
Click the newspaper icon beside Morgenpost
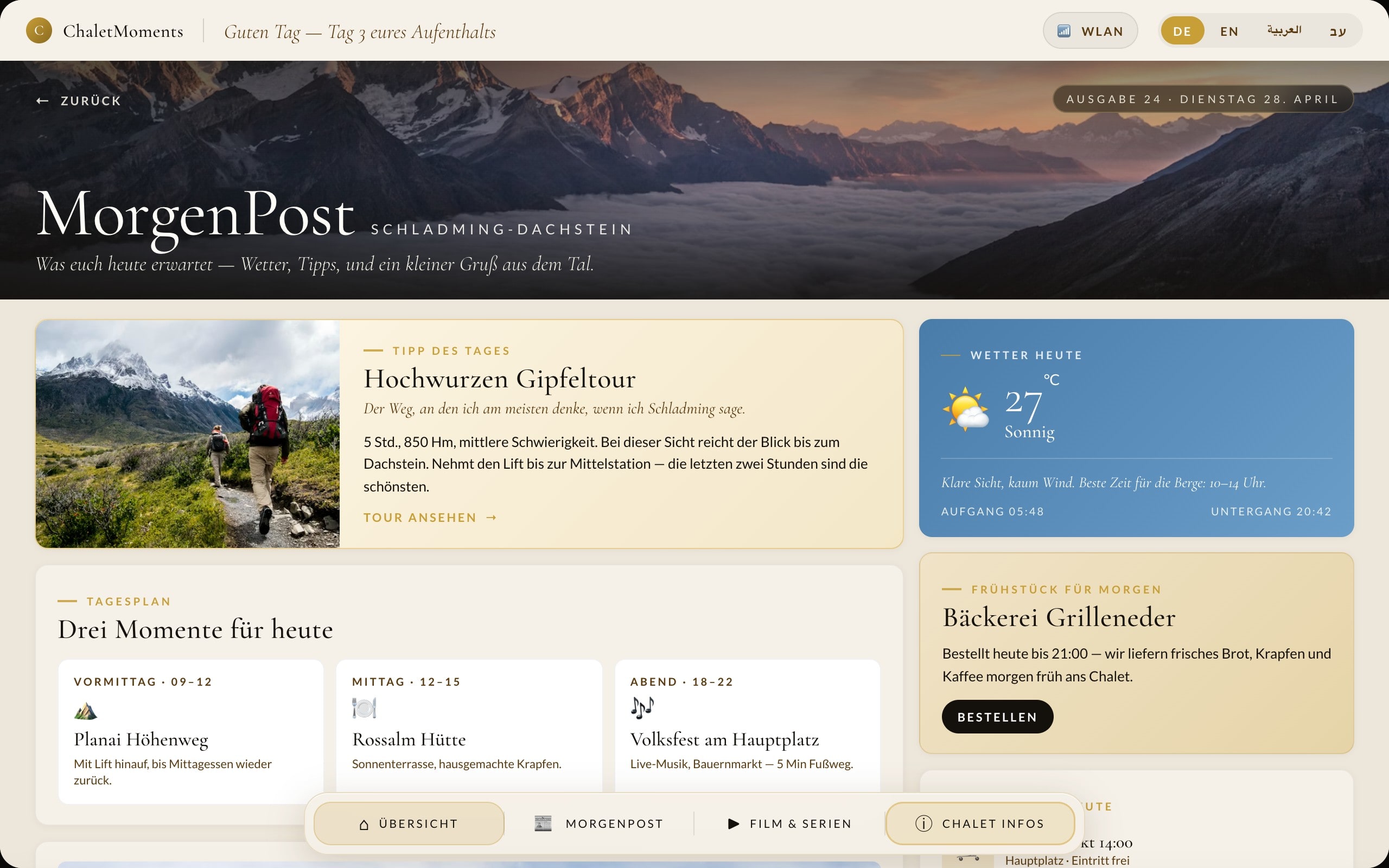543,824
